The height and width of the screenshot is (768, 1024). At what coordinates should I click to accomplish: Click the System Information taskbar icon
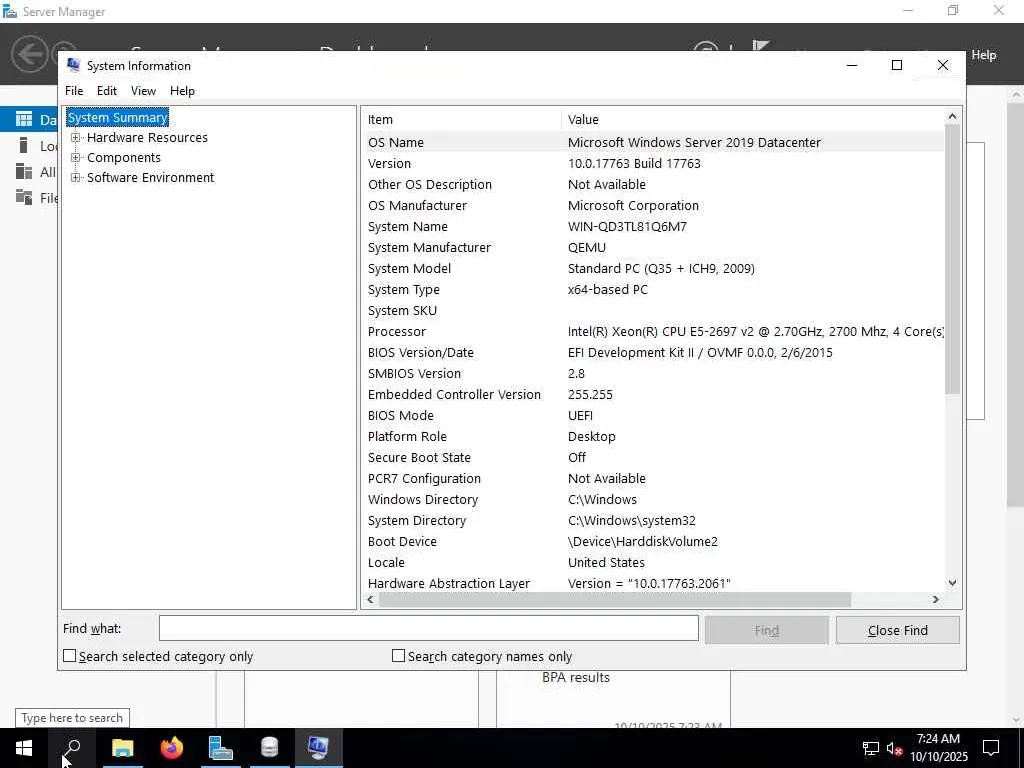[x=318, y=748]
